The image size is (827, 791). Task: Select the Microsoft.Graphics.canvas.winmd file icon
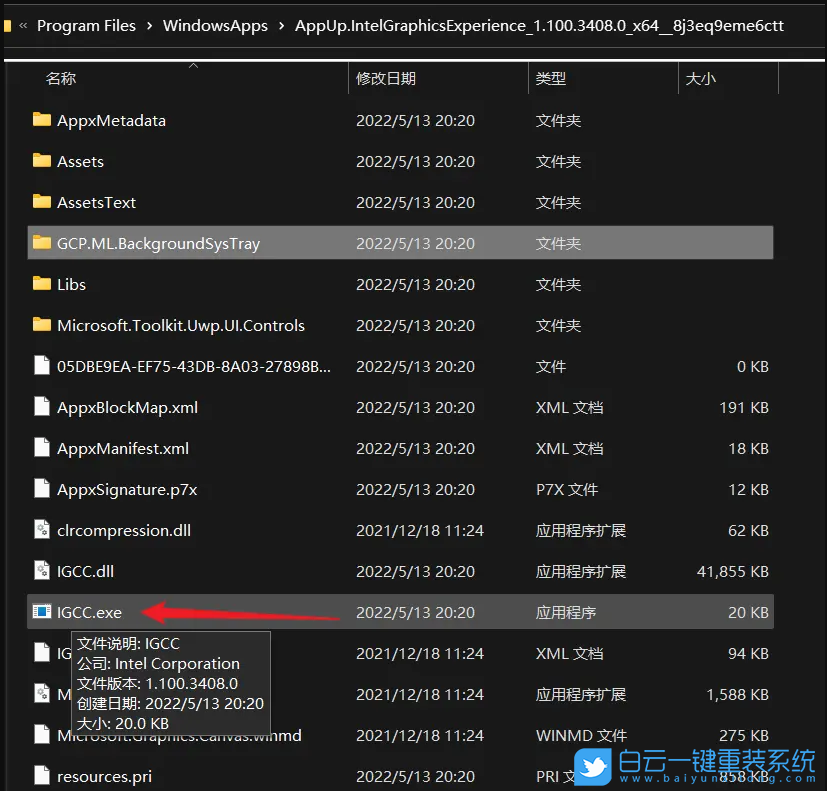pyautogui.click(x=41, y=735)
